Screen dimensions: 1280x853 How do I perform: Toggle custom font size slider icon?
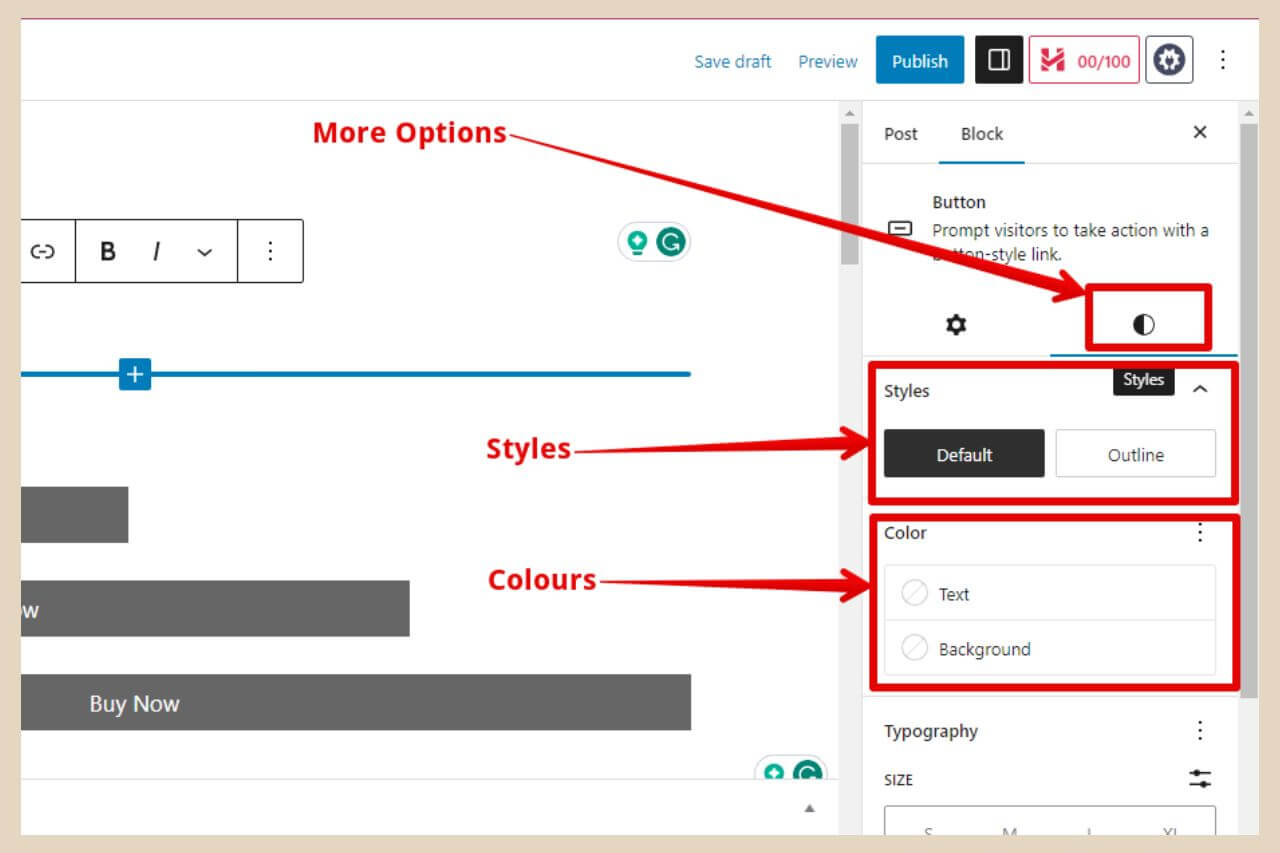point(1200,779)
